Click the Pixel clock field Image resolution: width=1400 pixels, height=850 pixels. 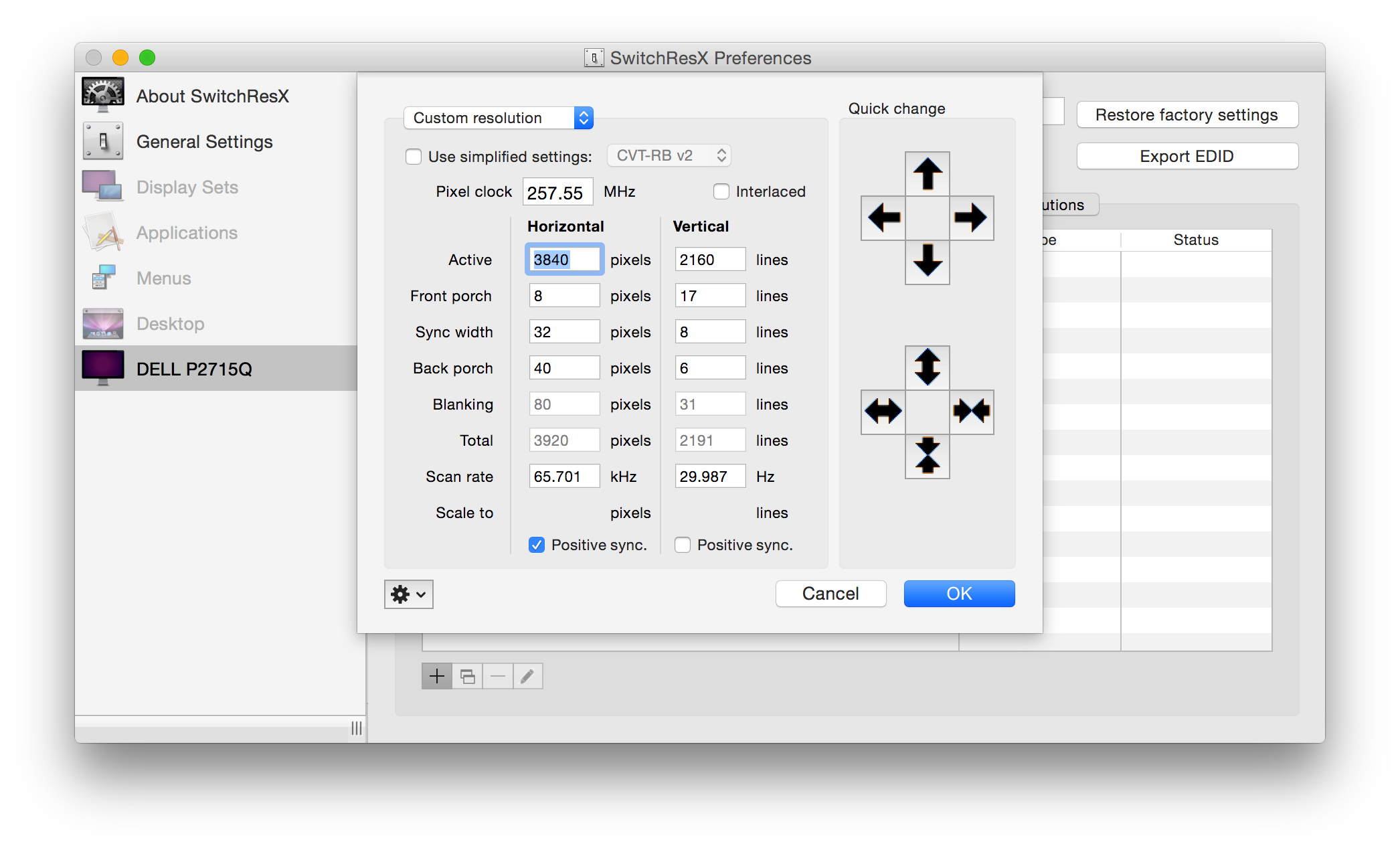click(x=557, y=193)
